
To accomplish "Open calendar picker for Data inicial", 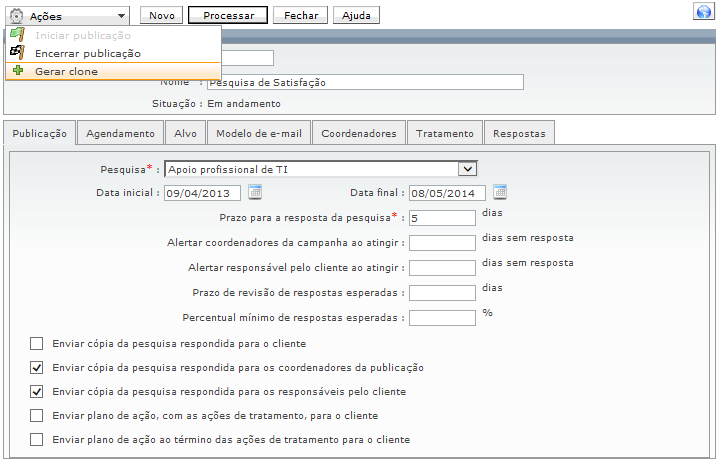I will pyautogui.click(x=255, y=193).
